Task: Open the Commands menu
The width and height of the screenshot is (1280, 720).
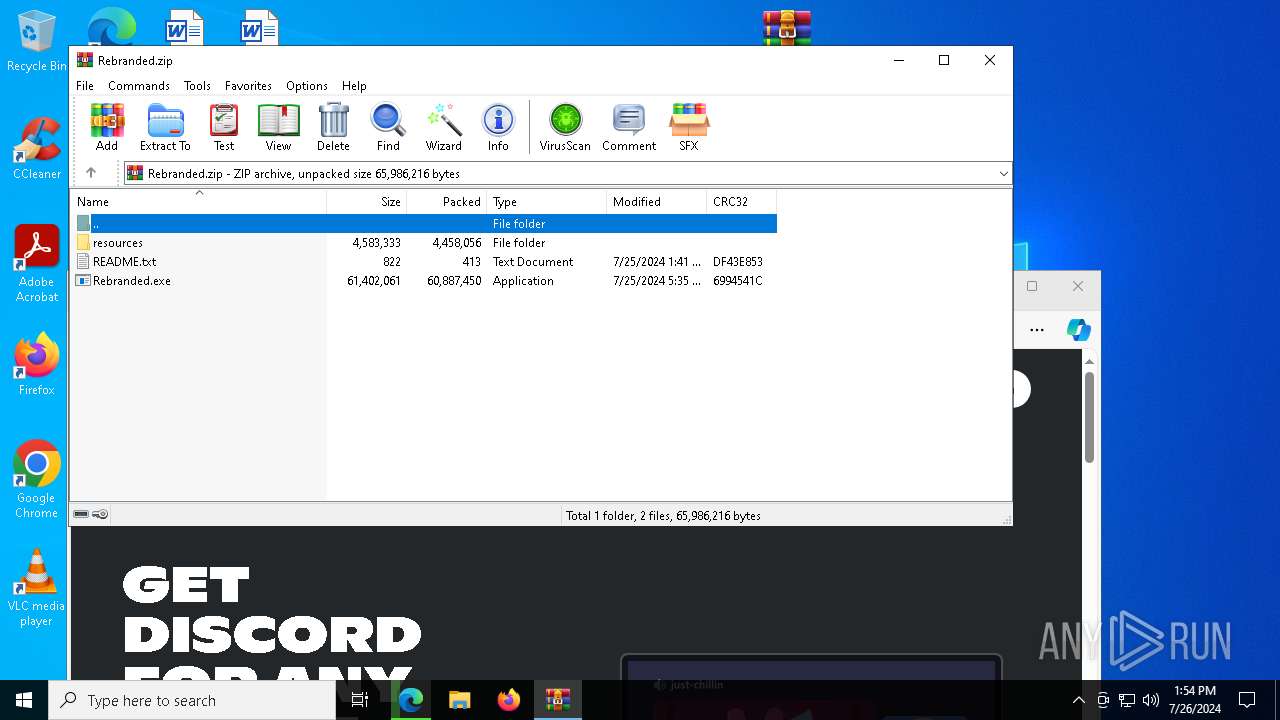Action: [139, 86]
